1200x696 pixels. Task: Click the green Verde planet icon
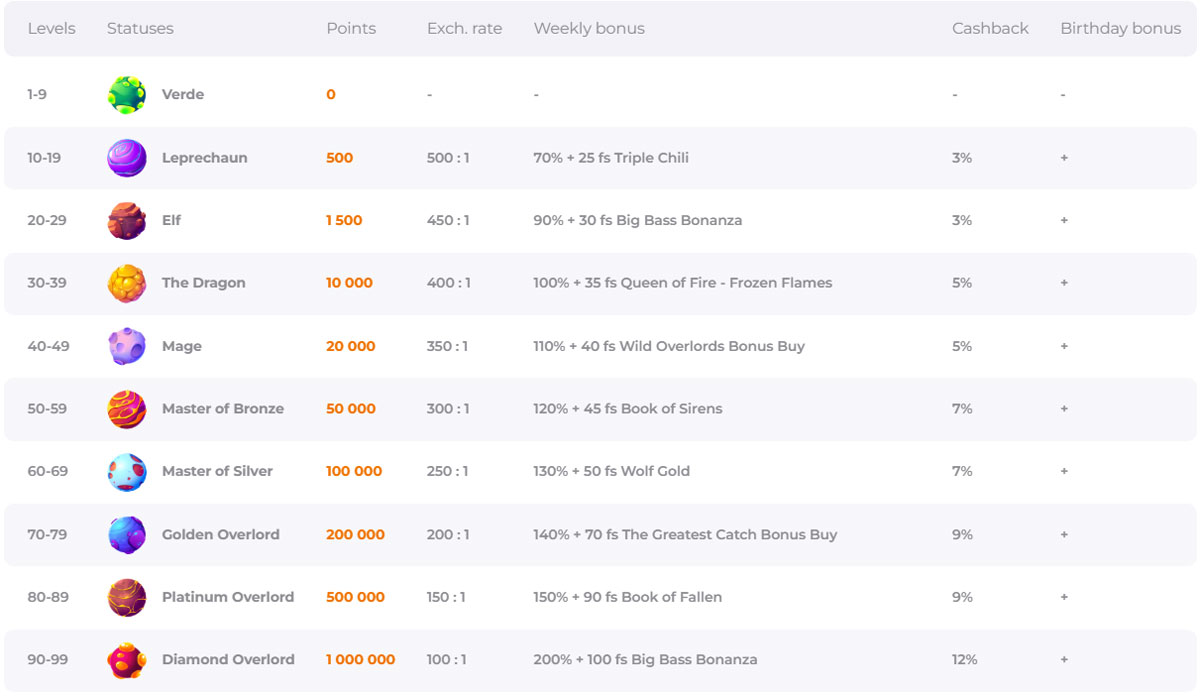point(127,95)
